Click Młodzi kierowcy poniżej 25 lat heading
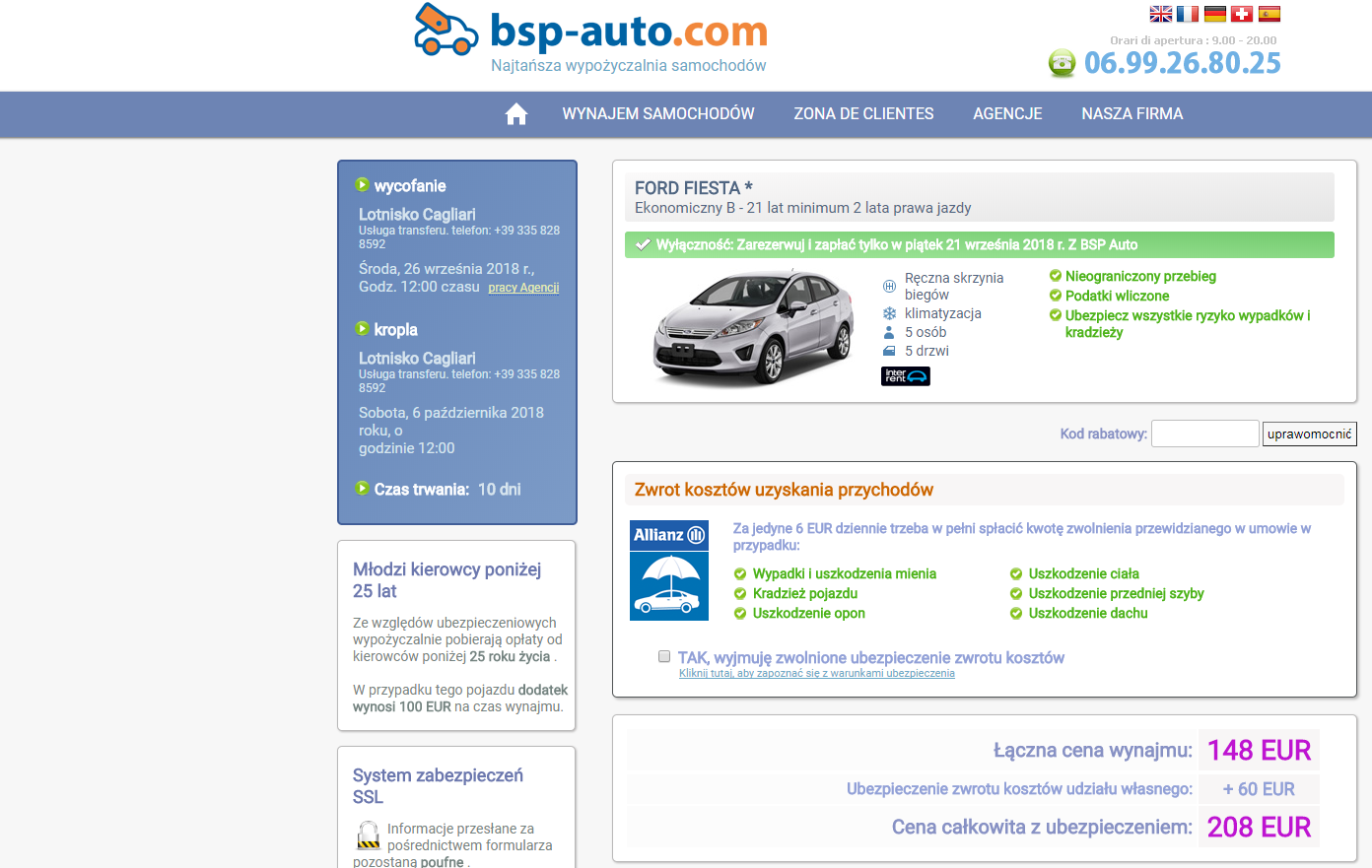This screenshot has height=868, width=1372. point(447,580)
